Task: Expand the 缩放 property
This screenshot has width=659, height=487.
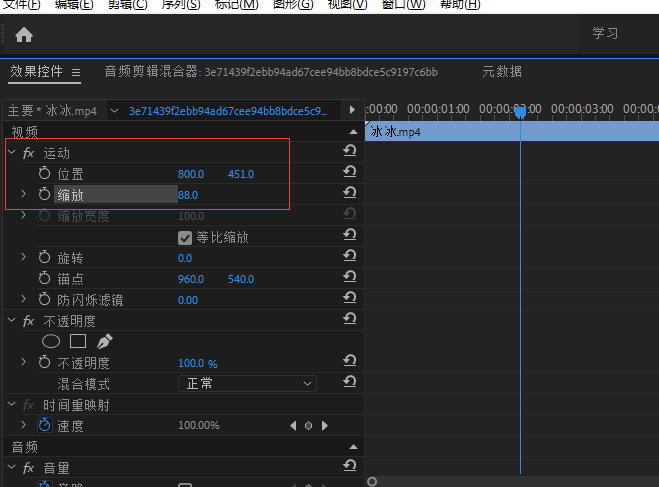Action: pyautogui.click(x=24, y=194)
